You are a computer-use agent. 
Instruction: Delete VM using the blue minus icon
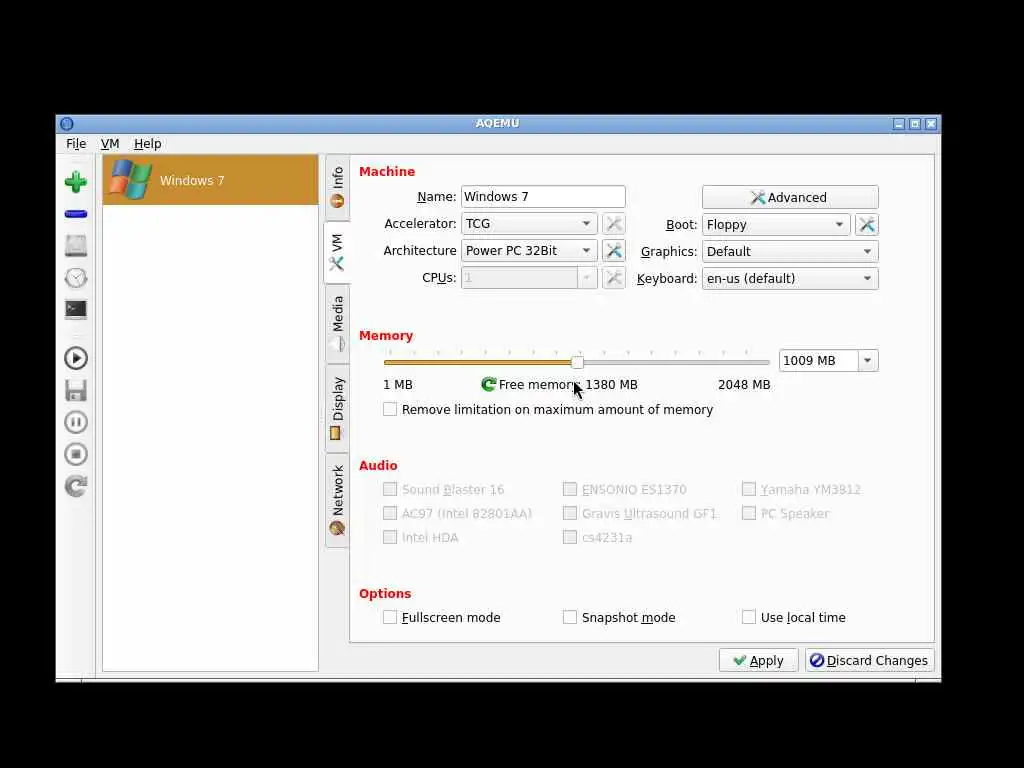(76, 214)
